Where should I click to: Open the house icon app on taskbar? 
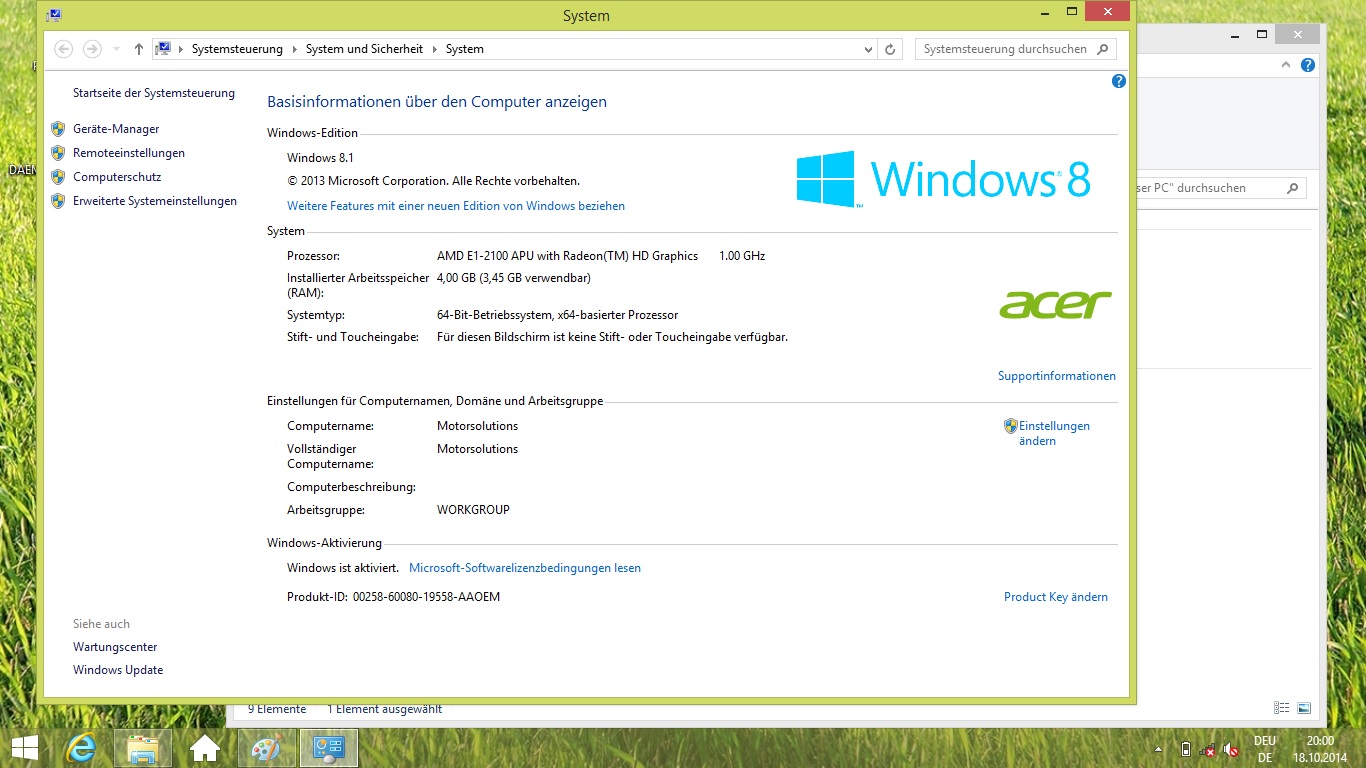pos(205,748)
